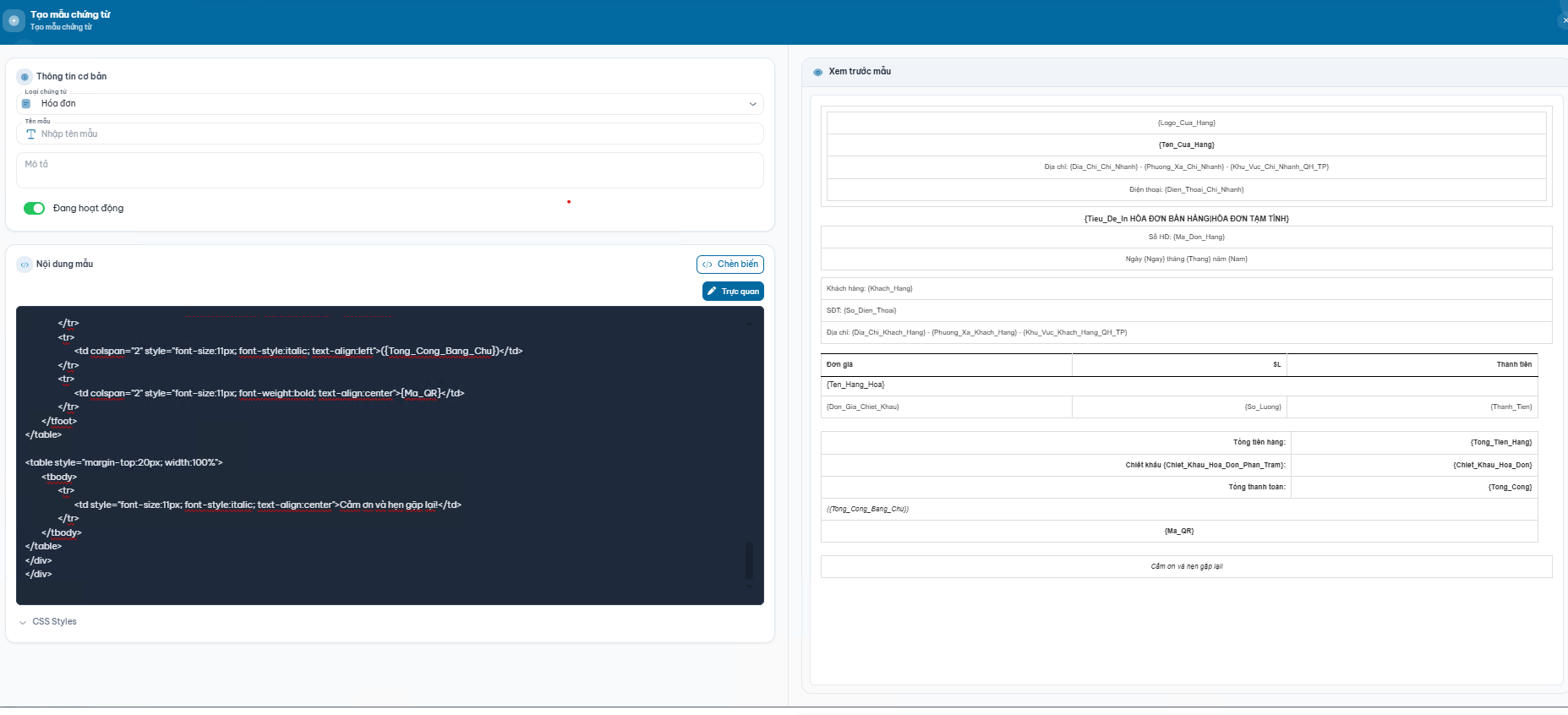Image resolution: width=1568 pixels, height=715 pixels.
Task: Click the code brackets icon on Chèn biến
Action: pos(708,265)
